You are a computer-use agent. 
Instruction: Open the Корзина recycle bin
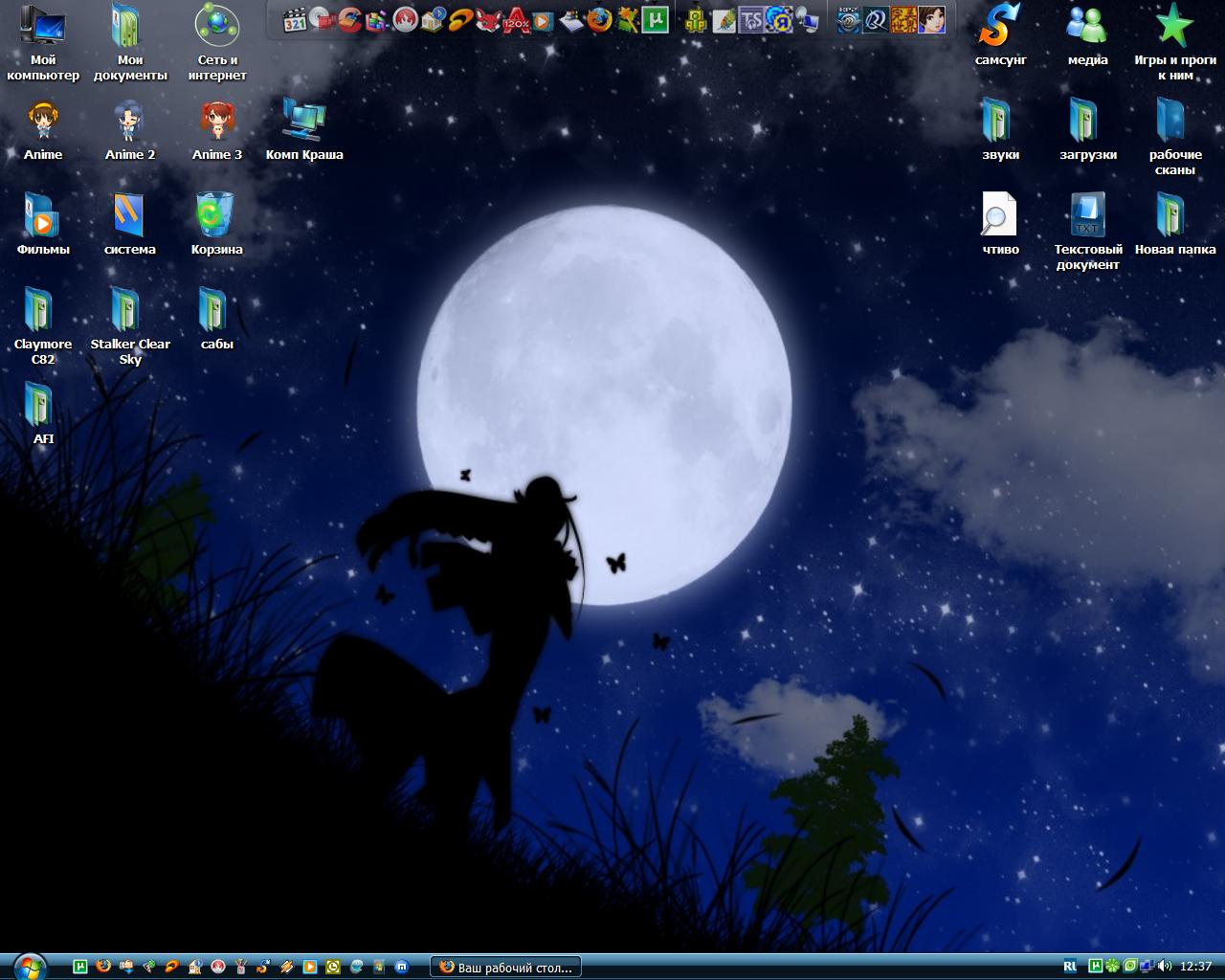(217, 225)
